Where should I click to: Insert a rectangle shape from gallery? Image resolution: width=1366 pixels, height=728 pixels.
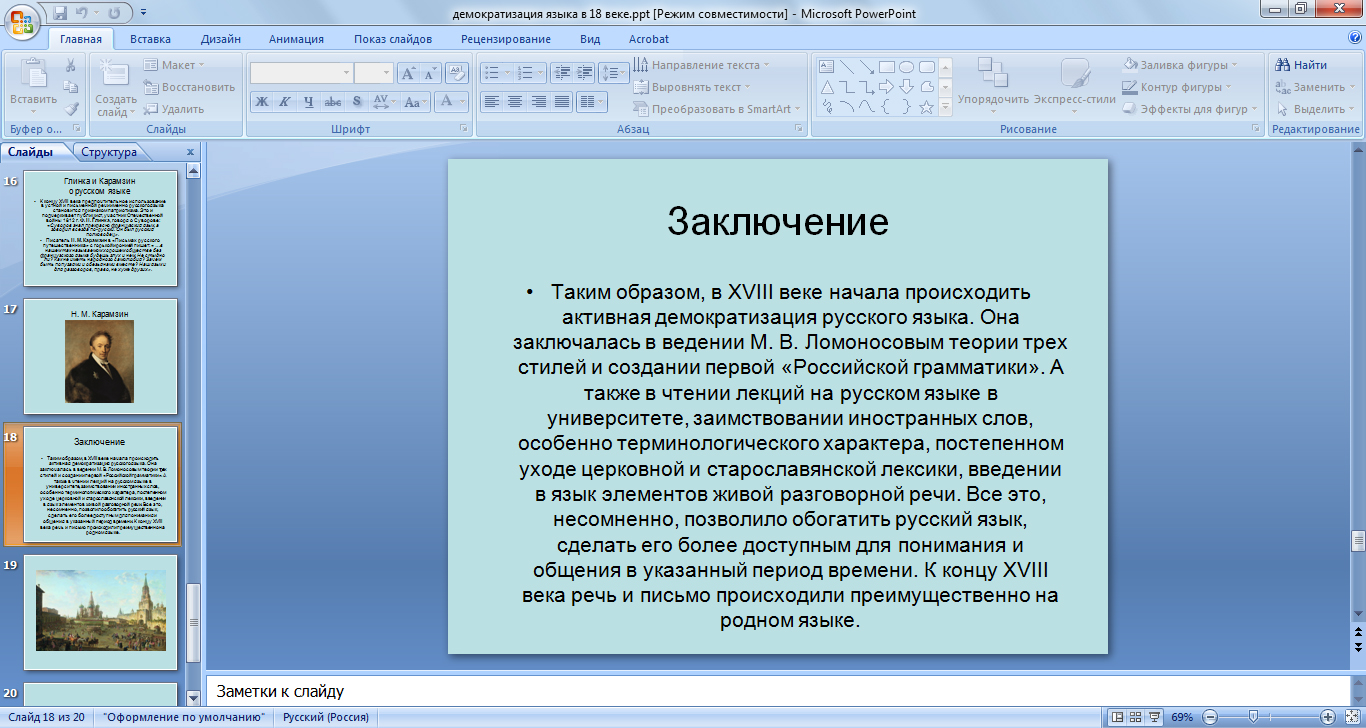(886, 67)
